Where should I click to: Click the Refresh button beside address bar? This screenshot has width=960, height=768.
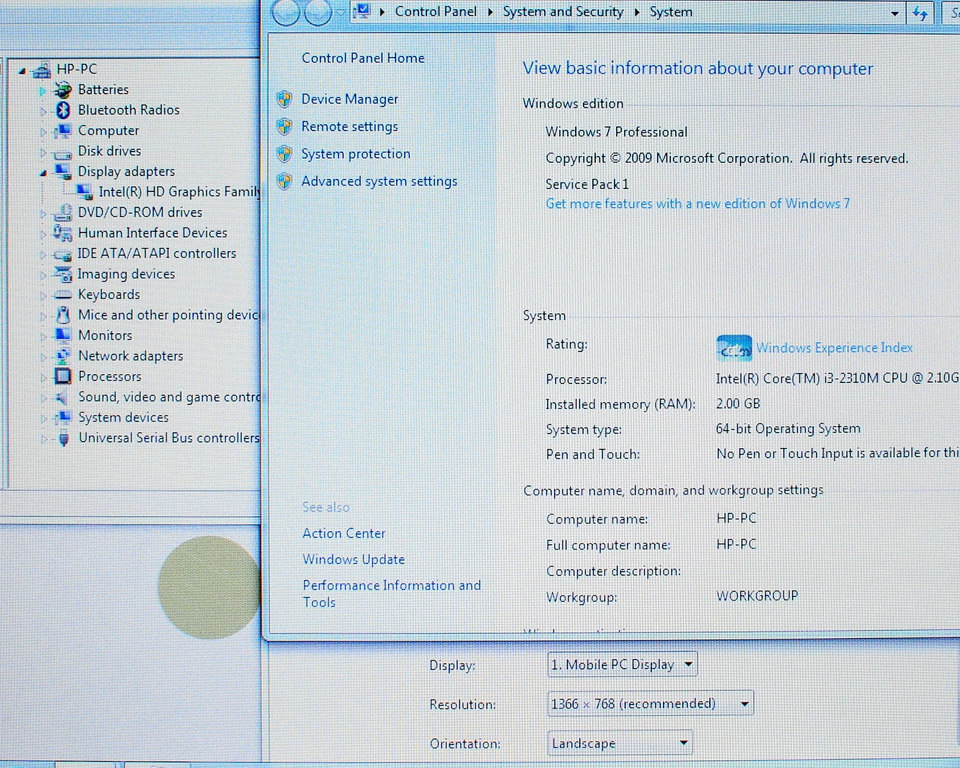pos(920,13)
